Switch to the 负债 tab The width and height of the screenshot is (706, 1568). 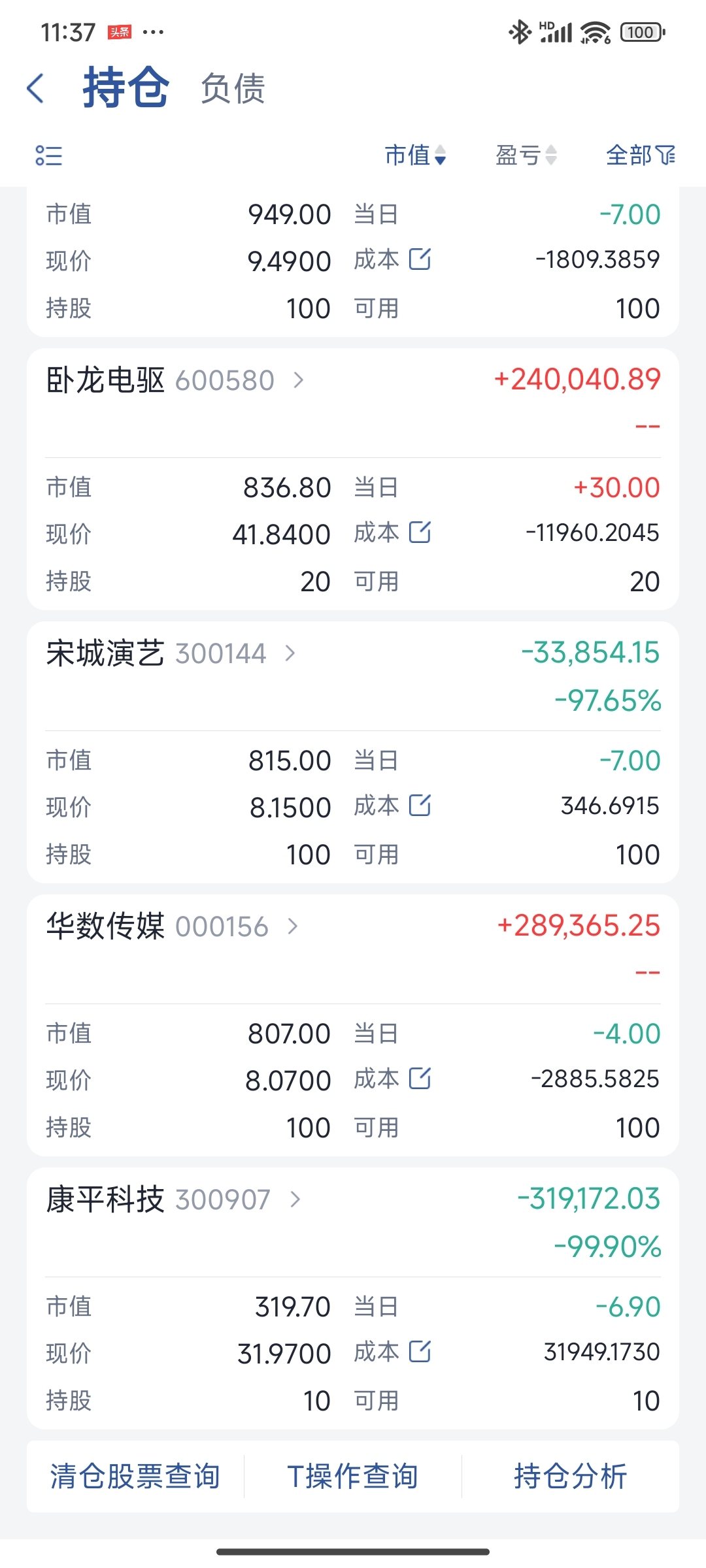coord(233,89)
